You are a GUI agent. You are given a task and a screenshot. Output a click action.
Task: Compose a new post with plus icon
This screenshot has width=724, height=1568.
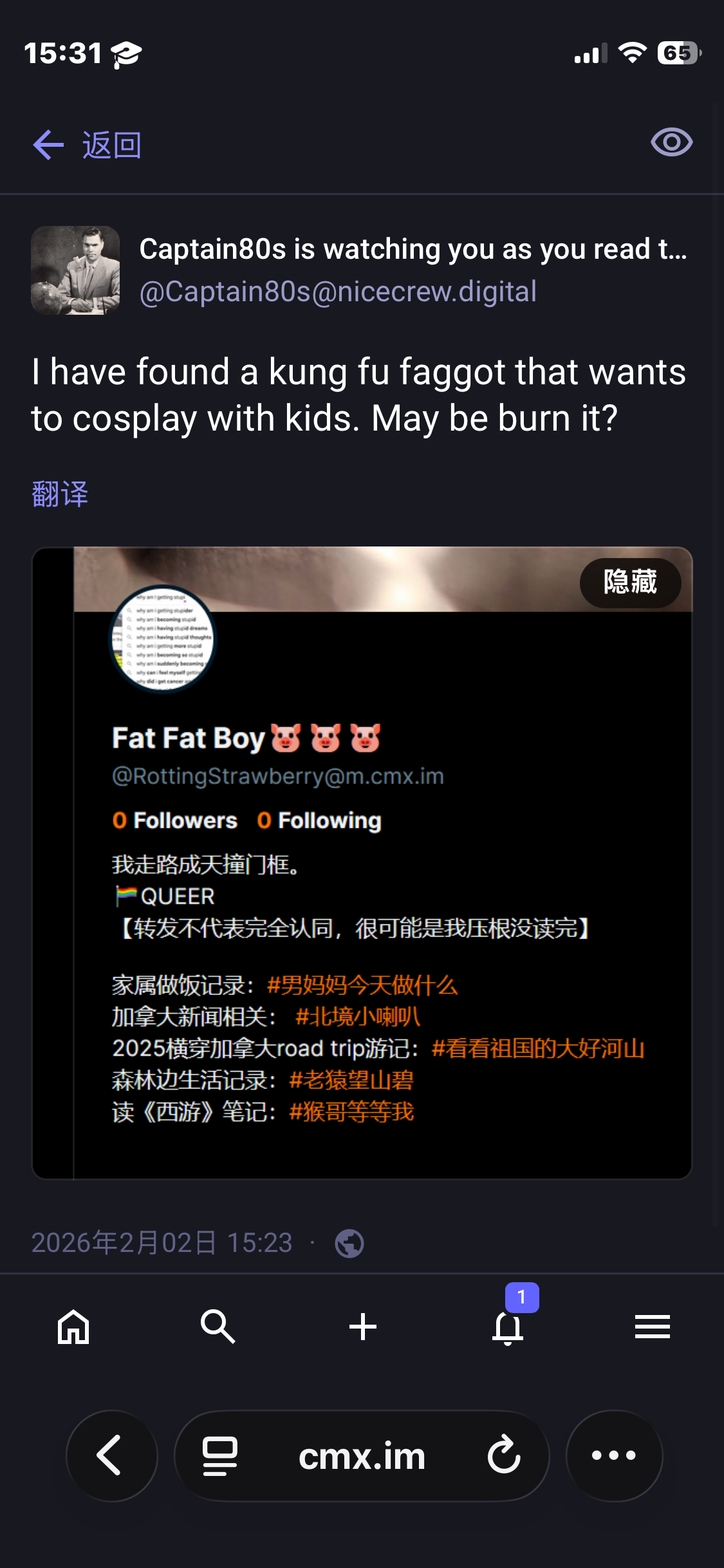click(362, 1327)
